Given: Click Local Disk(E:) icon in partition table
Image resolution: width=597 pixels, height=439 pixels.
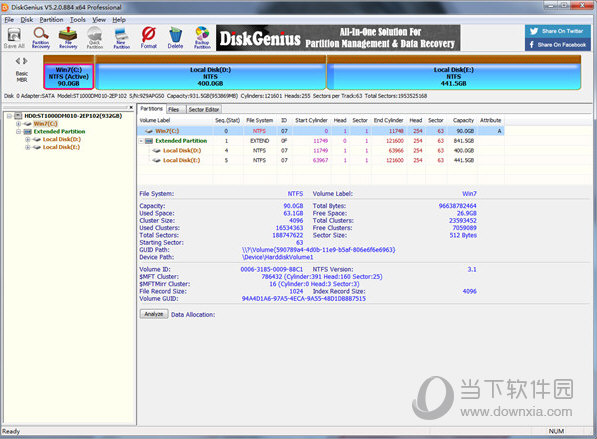Looking at the screenshot, I should point(156,160).
